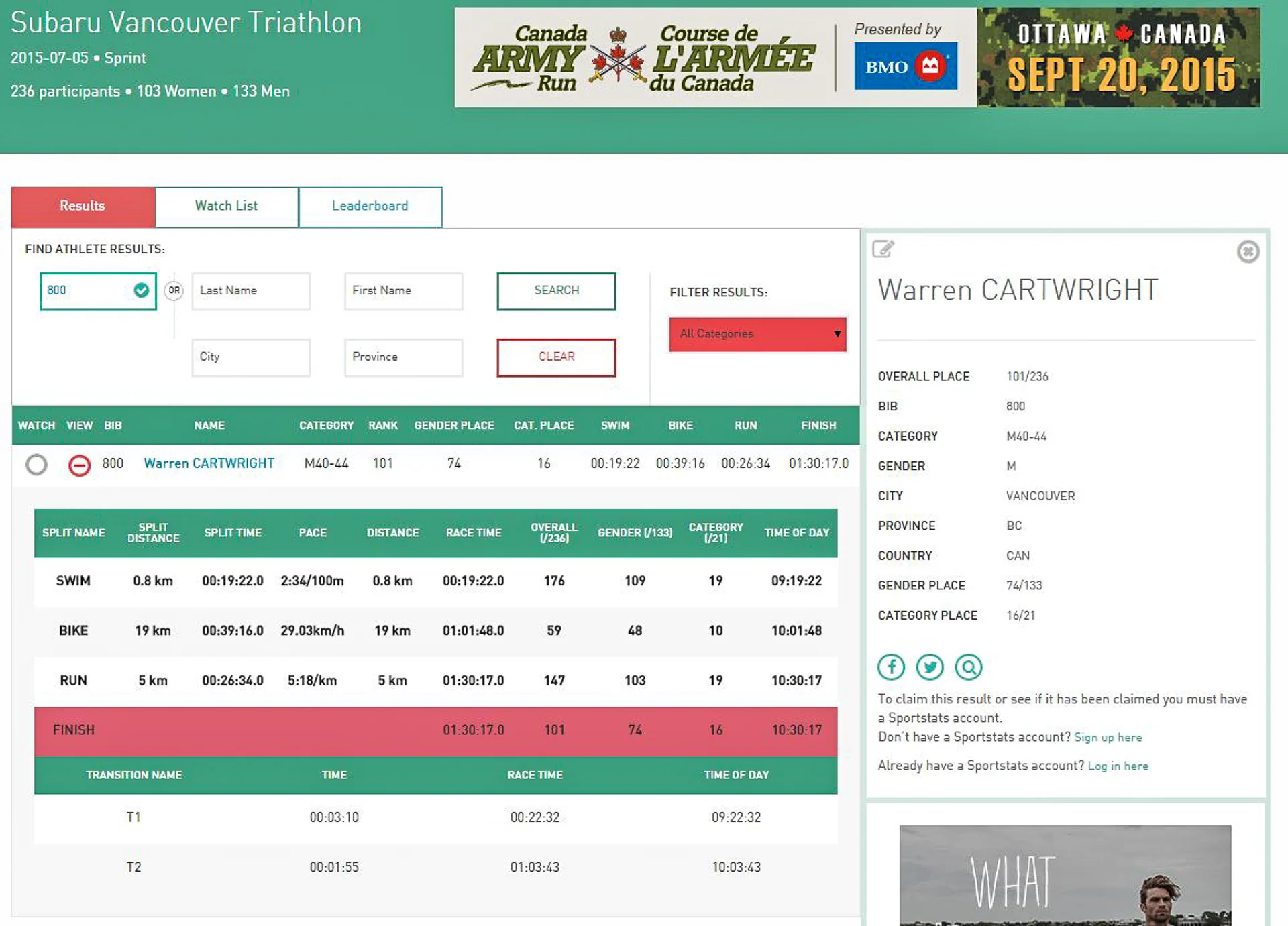Click the BMO sponsor logo

[x=905, y=66]
